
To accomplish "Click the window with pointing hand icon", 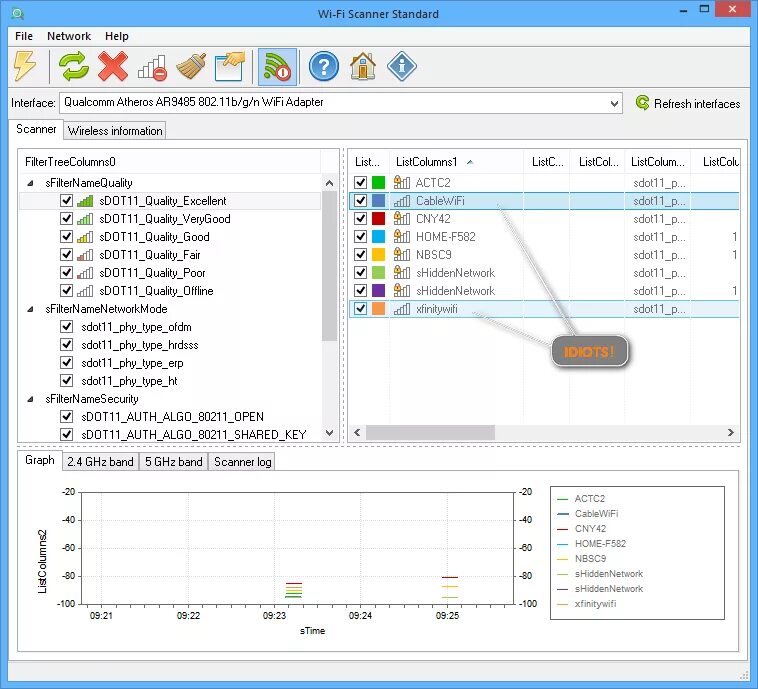I will pyautogui.click(x=230, y=66).
